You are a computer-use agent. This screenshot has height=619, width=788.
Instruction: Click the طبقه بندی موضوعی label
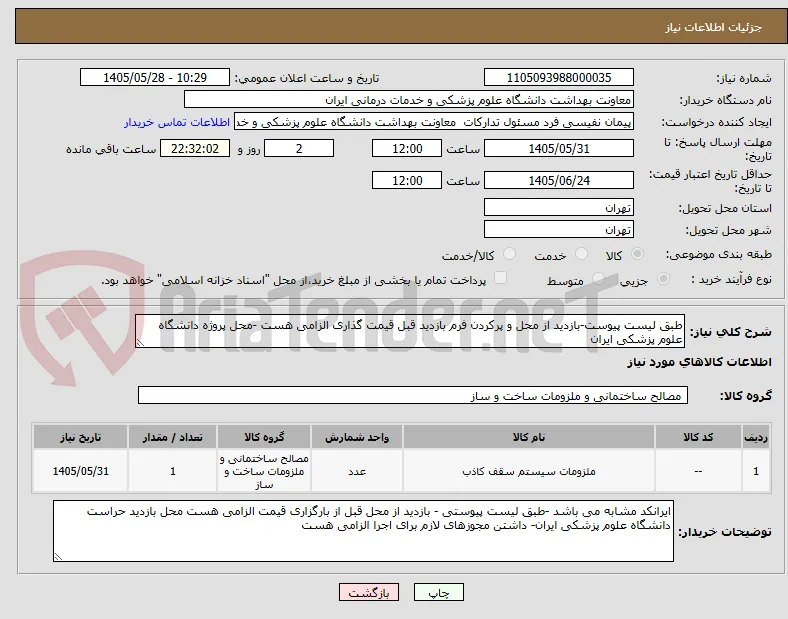719,255
